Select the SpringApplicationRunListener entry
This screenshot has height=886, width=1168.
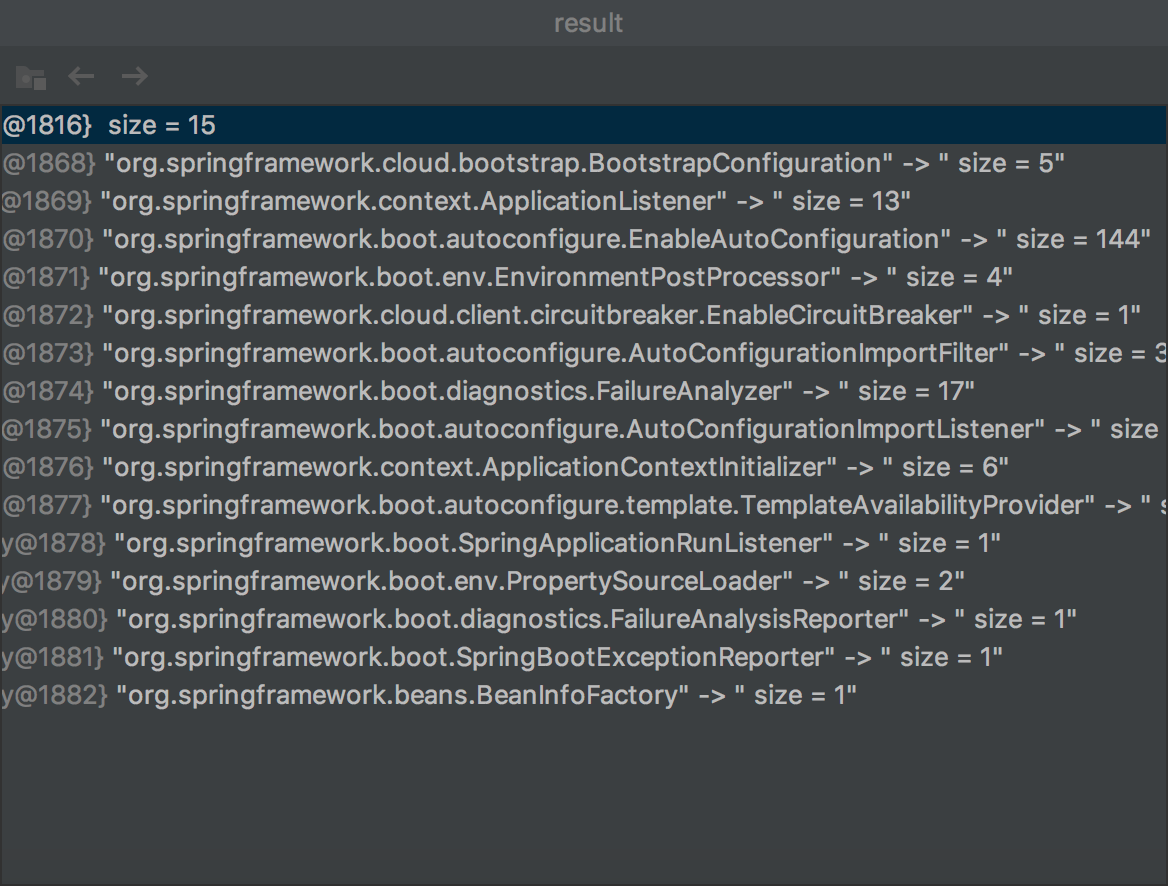pyautogui.click(x=475, y=543)
